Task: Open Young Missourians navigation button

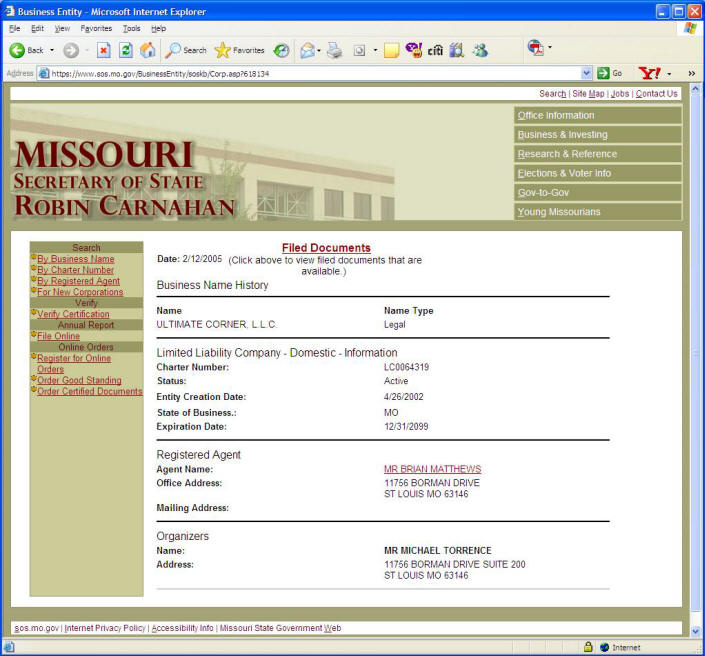Action: pos(598,212)
